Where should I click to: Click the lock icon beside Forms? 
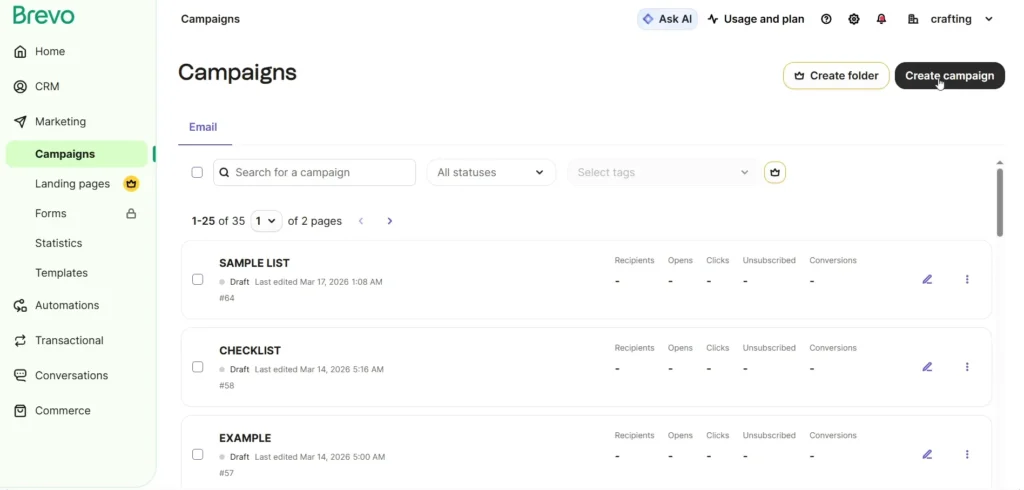131,214
